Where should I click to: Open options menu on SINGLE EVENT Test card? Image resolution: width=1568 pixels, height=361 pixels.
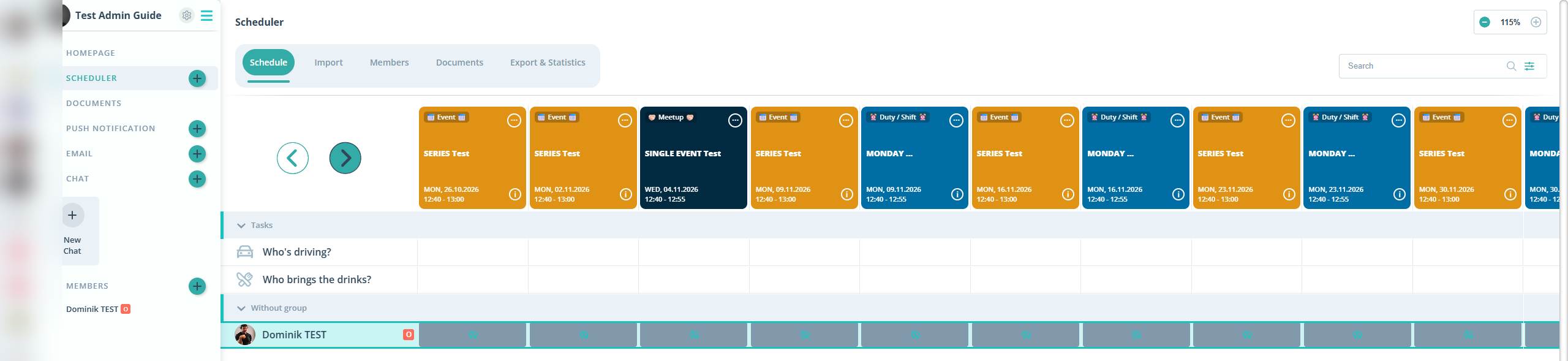tap(735, 121)
